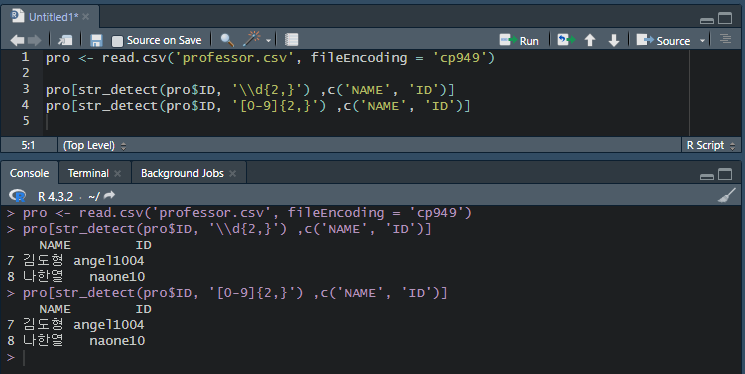Open code tools magic wand
This screenshot has width=745, height=374.
point(251,39)
